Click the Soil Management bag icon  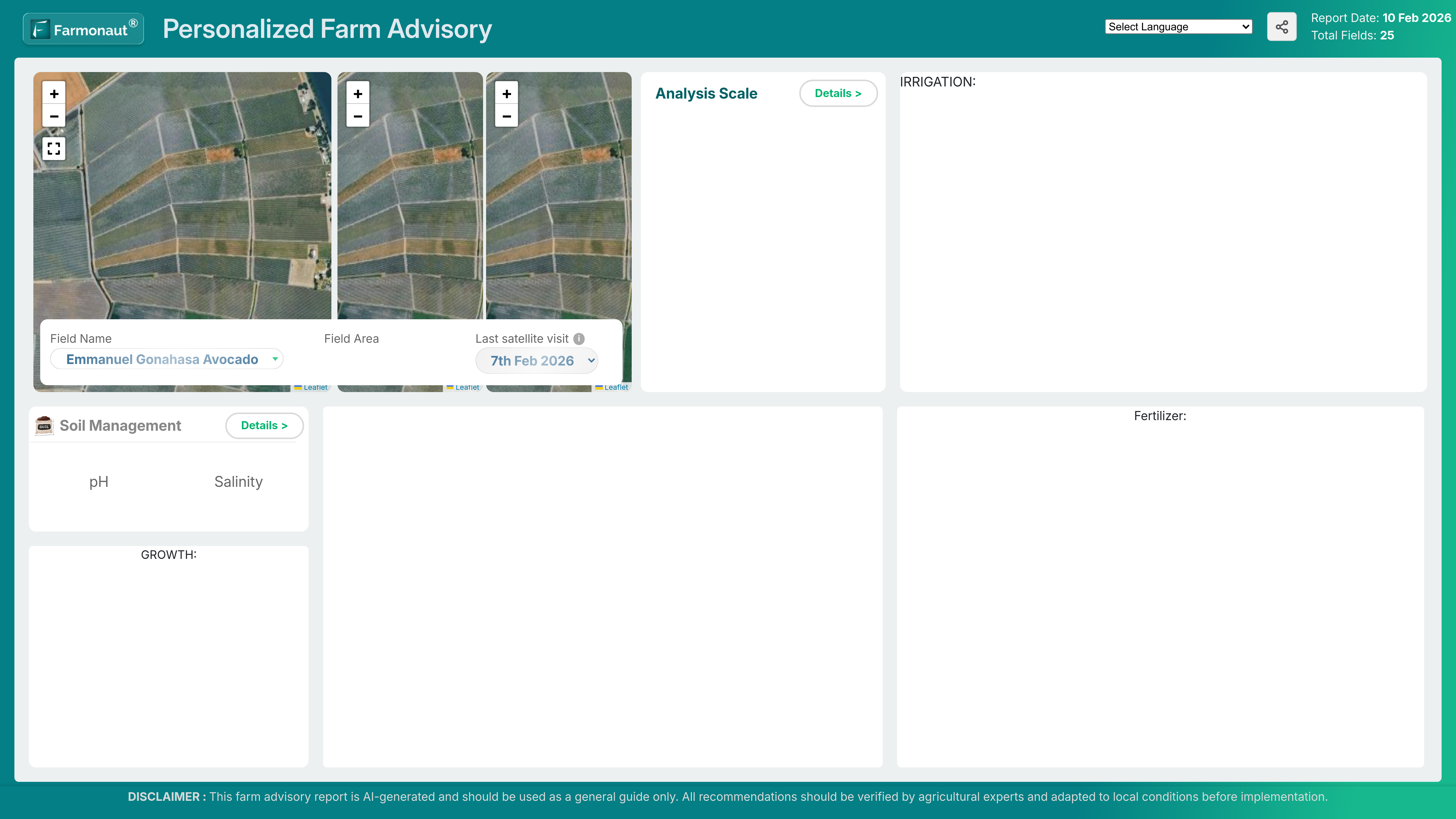(44, 426)
